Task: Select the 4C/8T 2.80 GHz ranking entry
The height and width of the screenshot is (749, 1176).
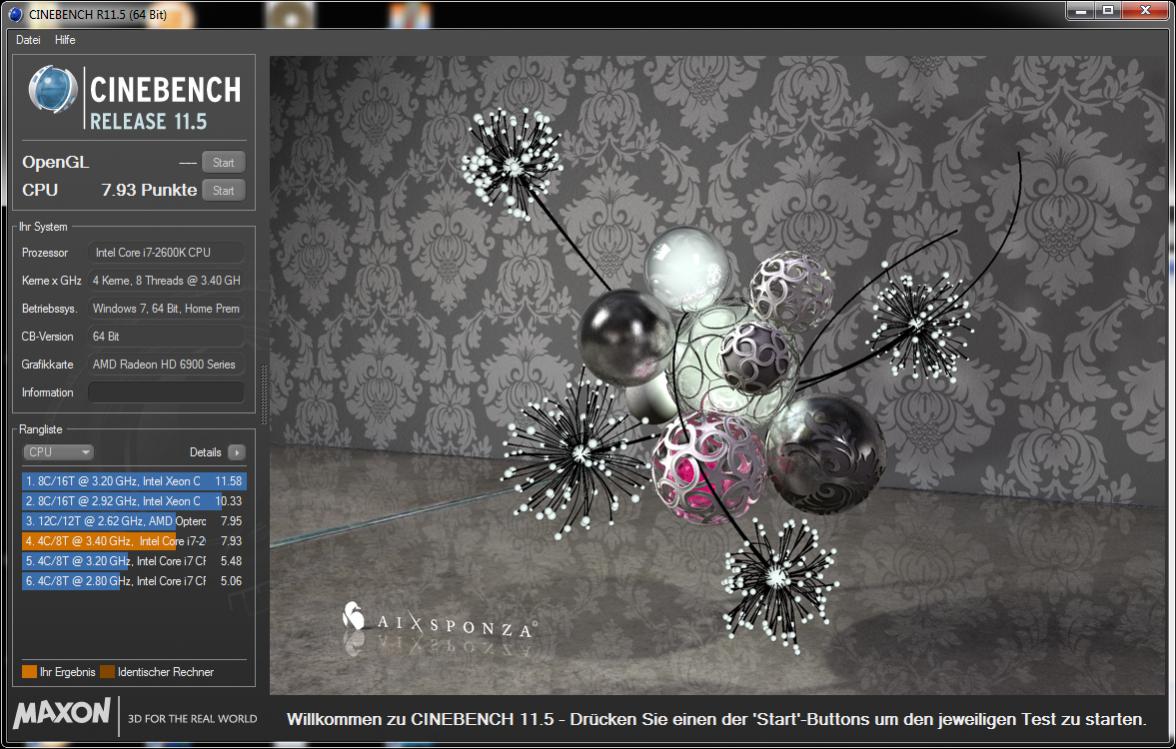Action: (134, 580)
